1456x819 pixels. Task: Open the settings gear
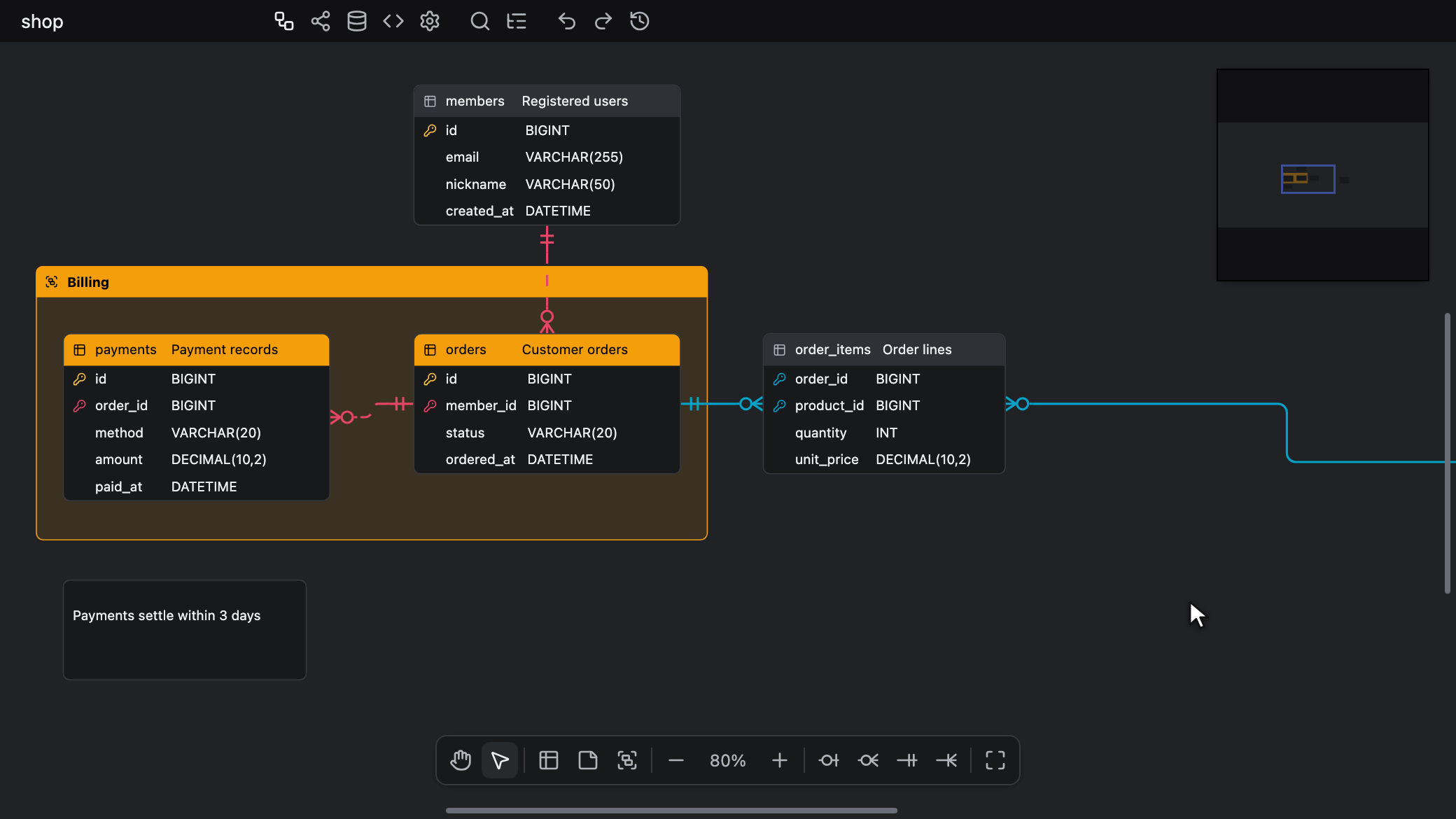tap(430, 21)
